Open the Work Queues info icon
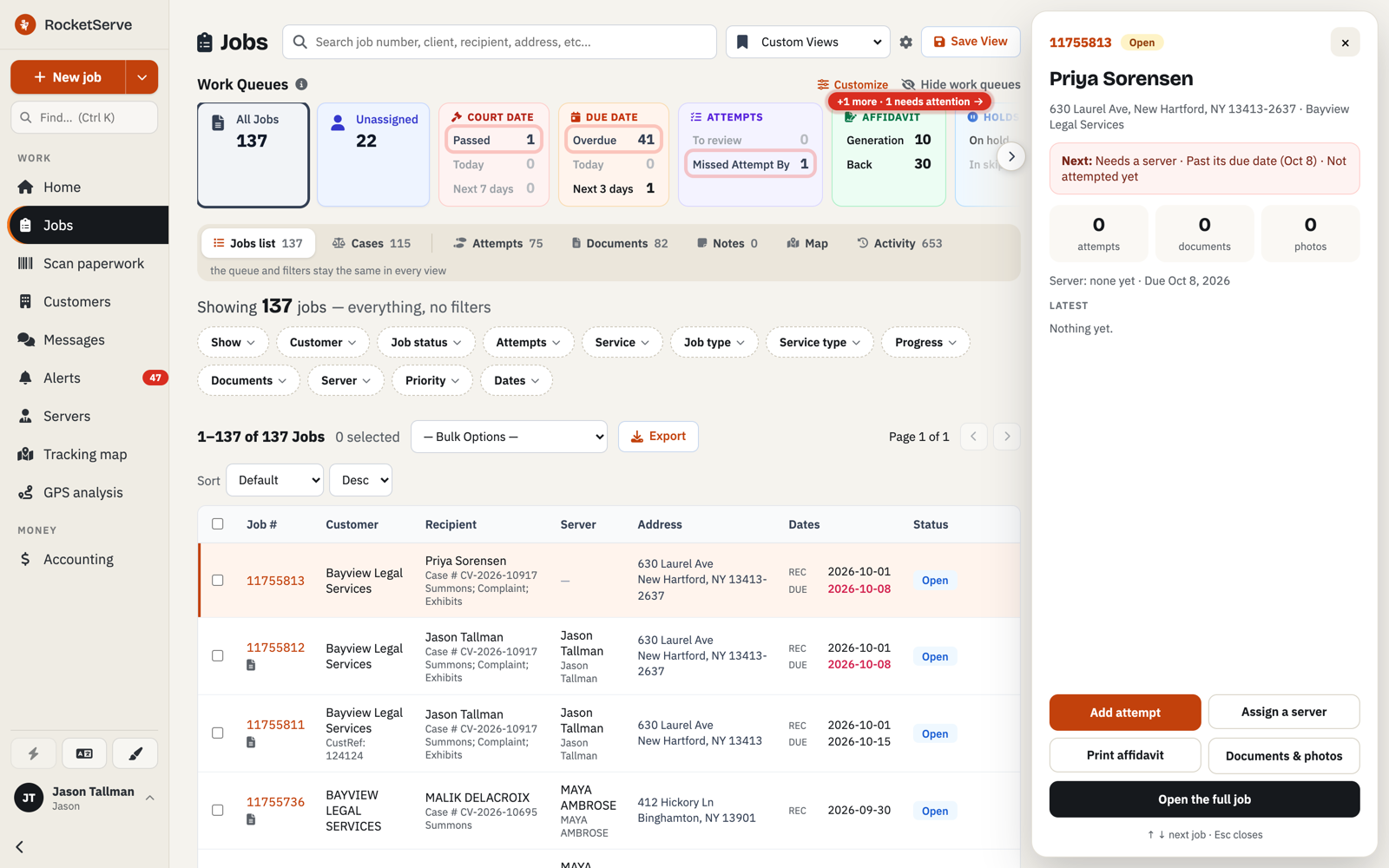 pos(301,84)
